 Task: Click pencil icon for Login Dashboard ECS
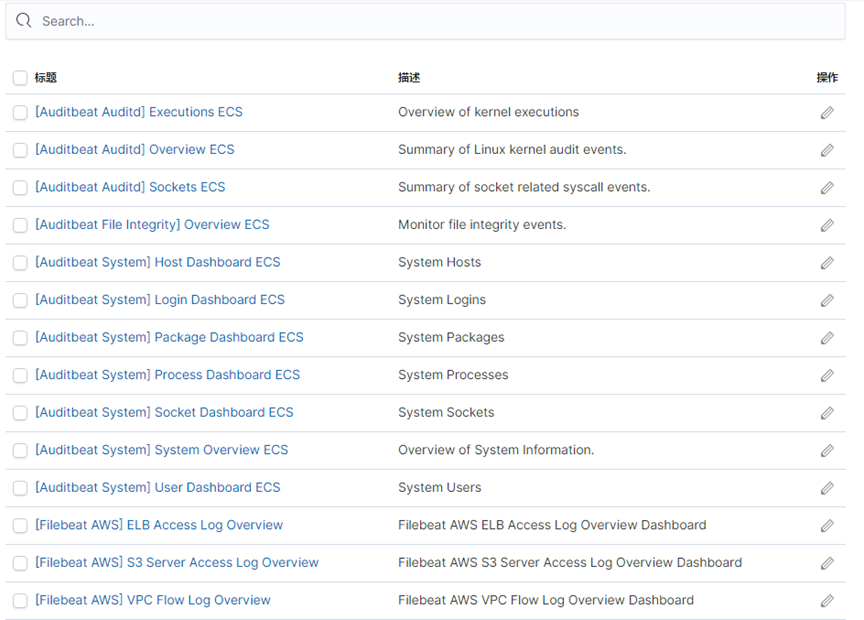tap(827, 300)
